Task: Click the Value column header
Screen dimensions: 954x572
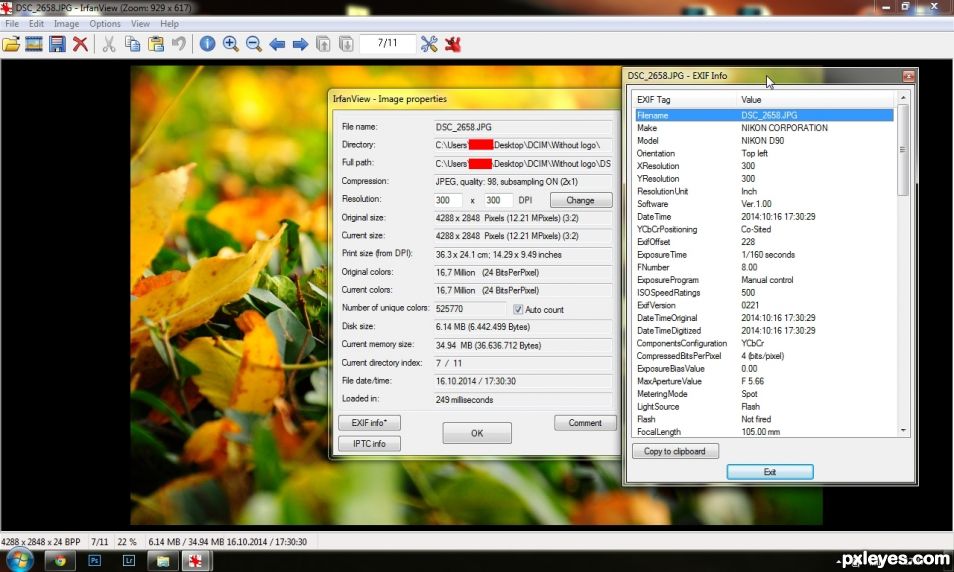Action: click(x=816, y=99)
